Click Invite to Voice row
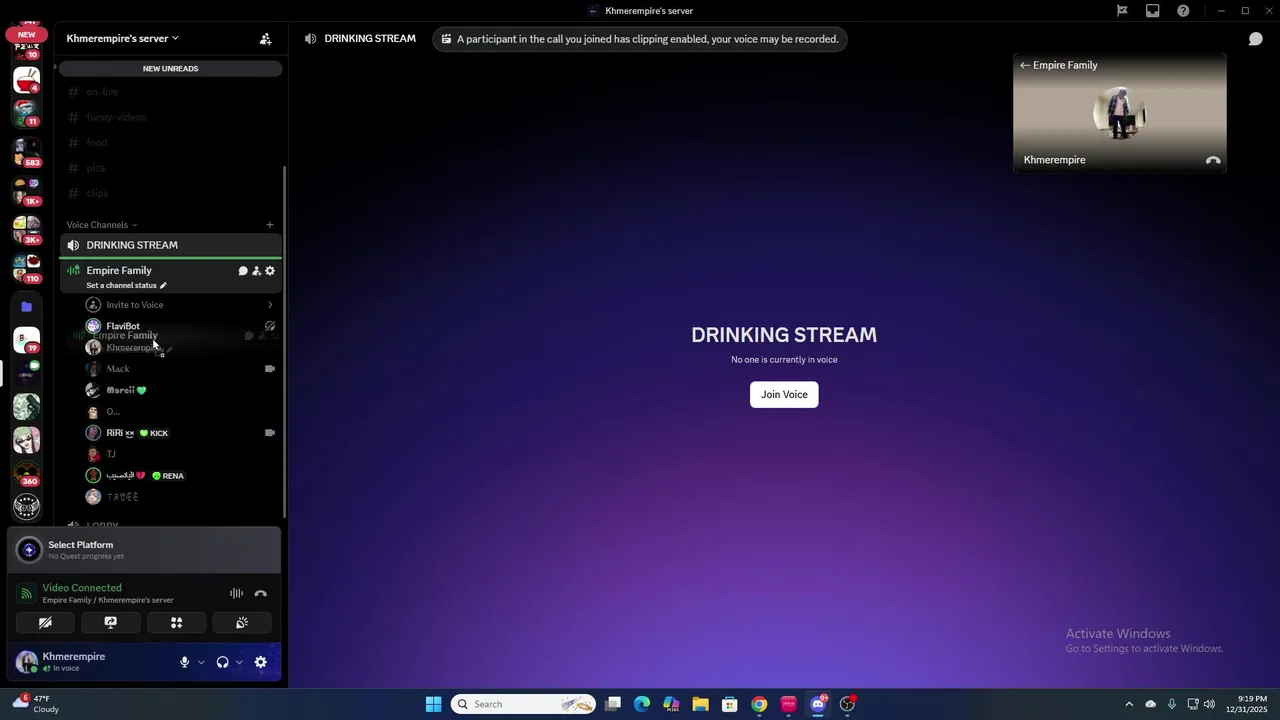The width and height of the screenshot is (1280, 720). 180,305
